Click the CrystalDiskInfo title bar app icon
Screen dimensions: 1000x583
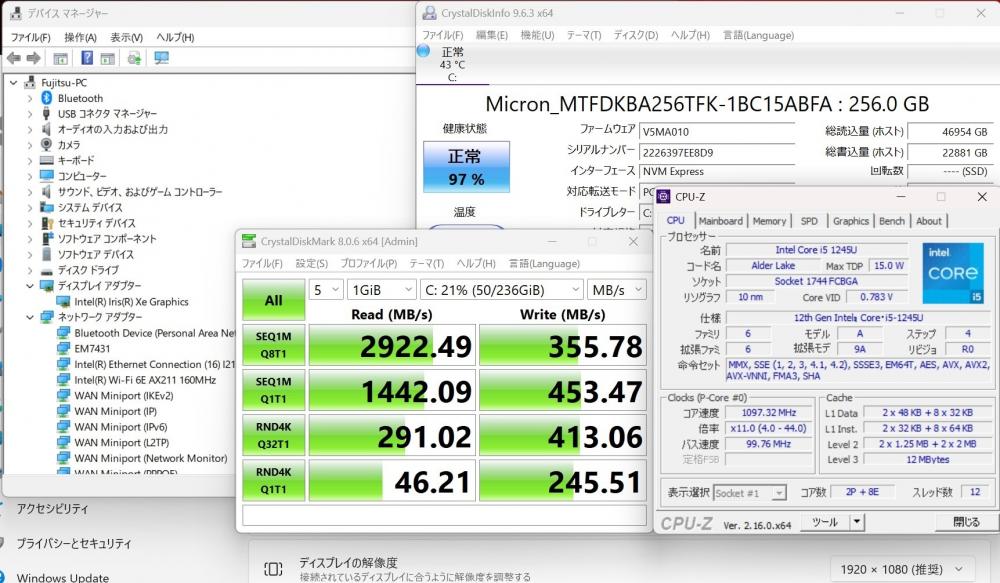pyautogui.click(x=430, y=13)
